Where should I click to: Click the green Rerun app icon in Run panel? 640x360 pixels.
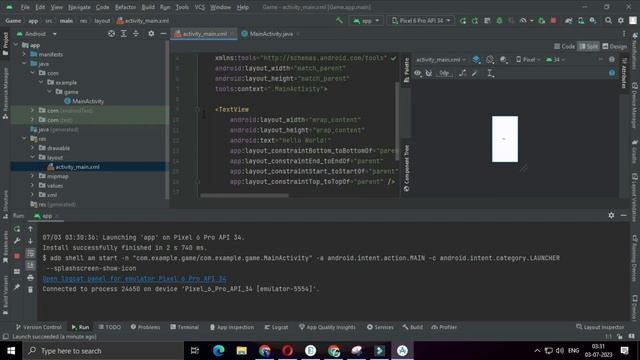[x=17, y=229]
